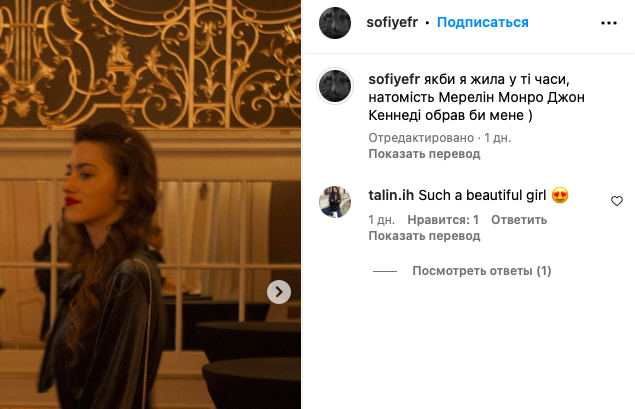The image size is (635, 409).
Task: Go to next photo with arrow button
Action: (279, 291)
